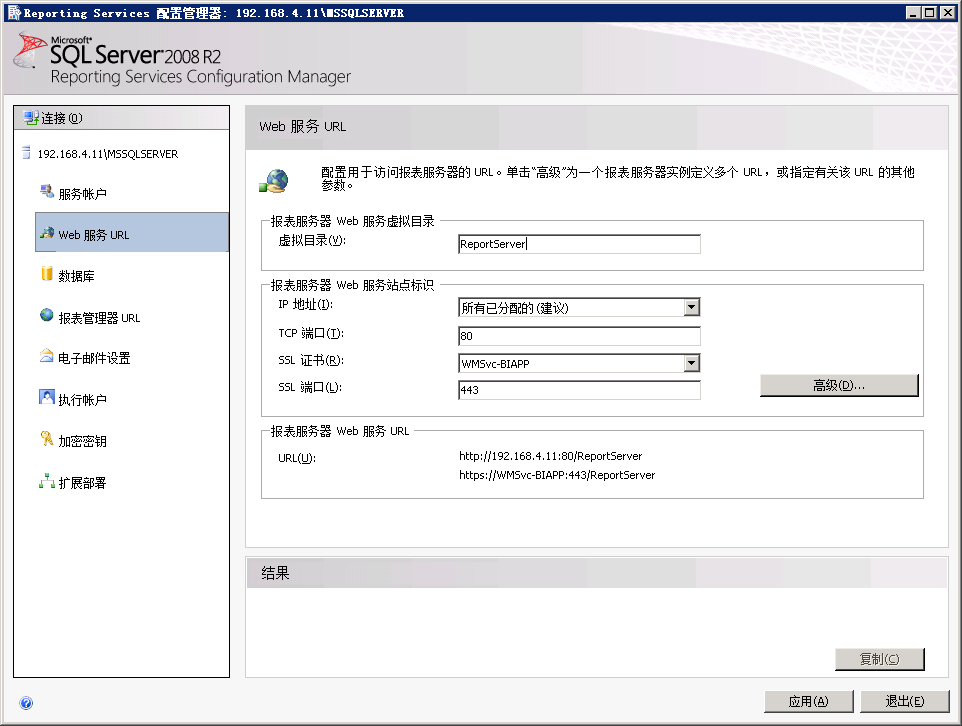Click the 复制(C) button
The height and width of the screenshot is (726, 962).
click(x=879, y=659)
